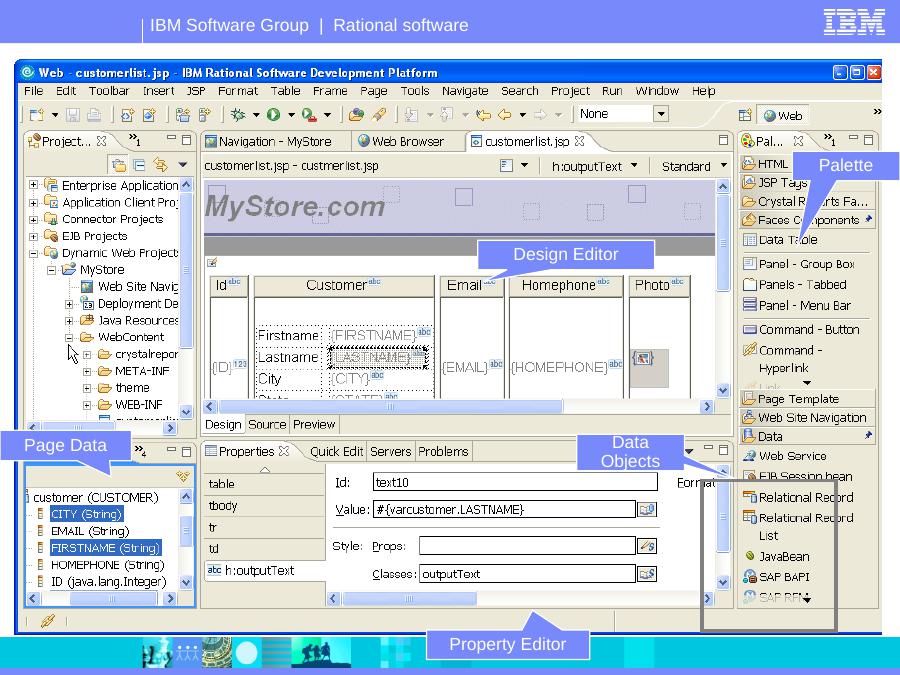Click the green Run button icon

[x=274, y=115]
